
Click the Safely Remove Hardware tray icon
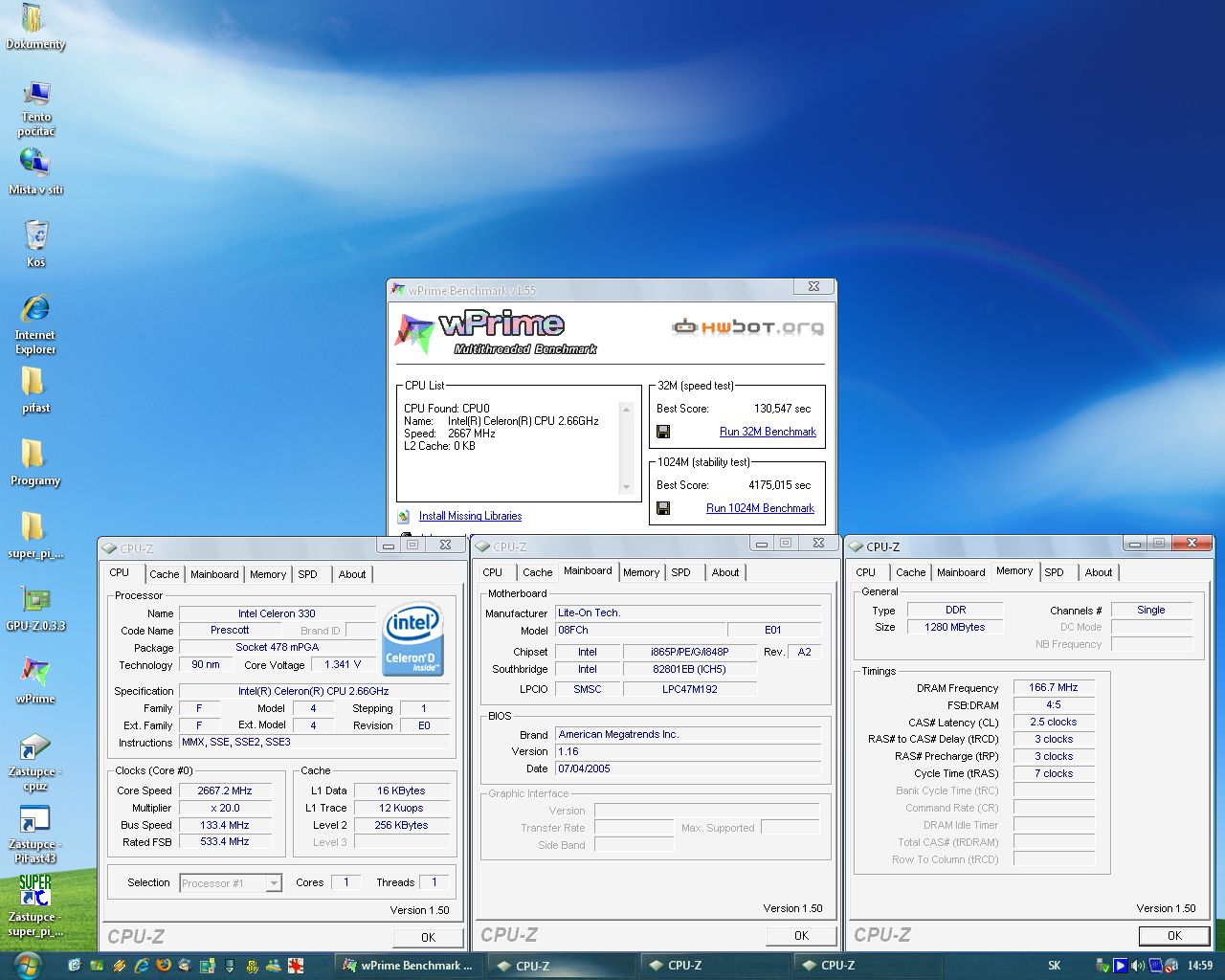pyautogui.click(x=1102, y=966)
